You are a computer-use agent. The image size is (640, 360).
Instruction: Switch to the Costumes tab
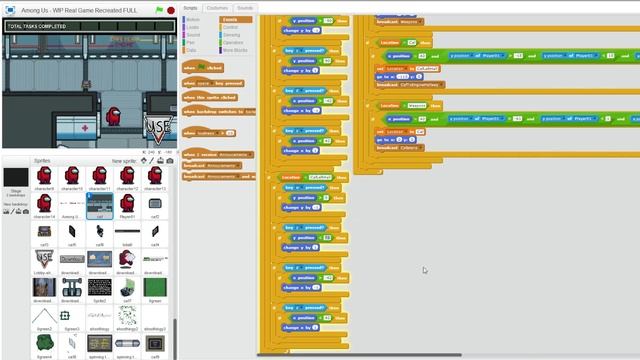(x=217, y=8)
